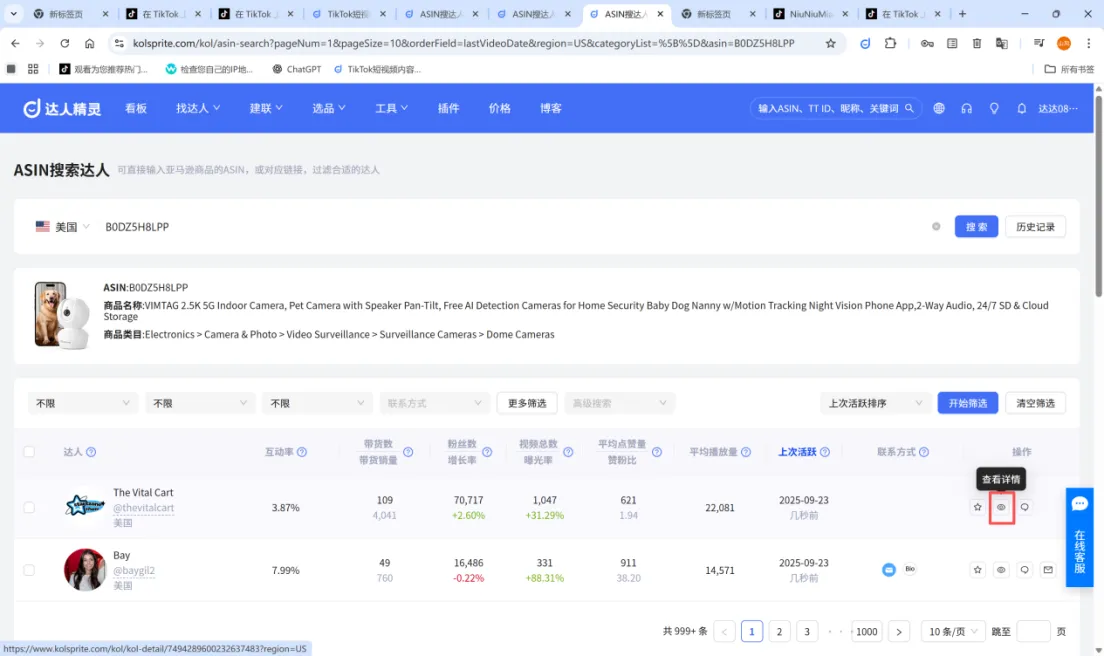1104x656 pixels.
Task: Expand the 联系方式 filter dropdown
Action: 434,402
